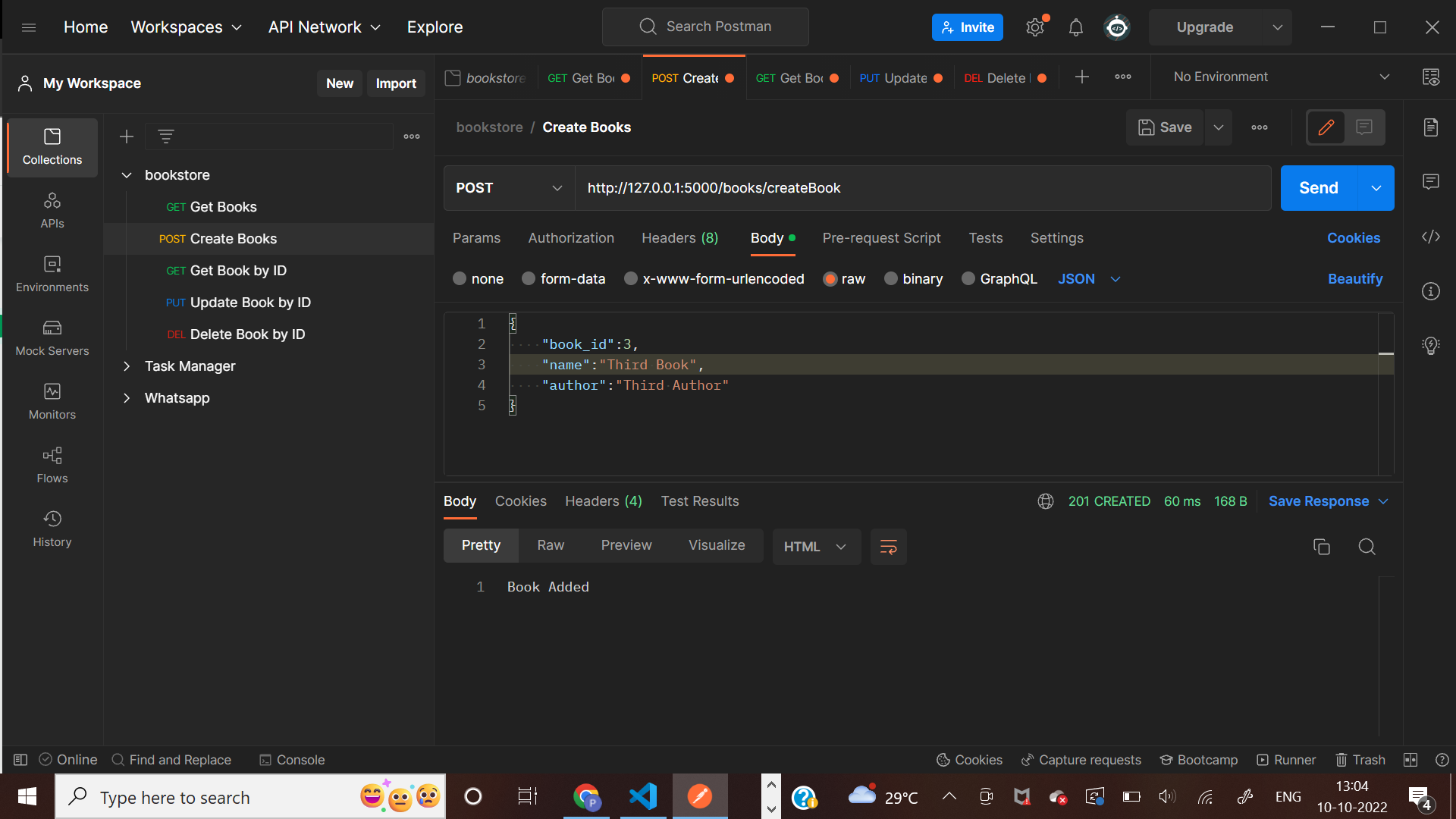This screenshot has height=819, width=1456.
Task: Click the Send button
Action: (x=1318, y=188)
